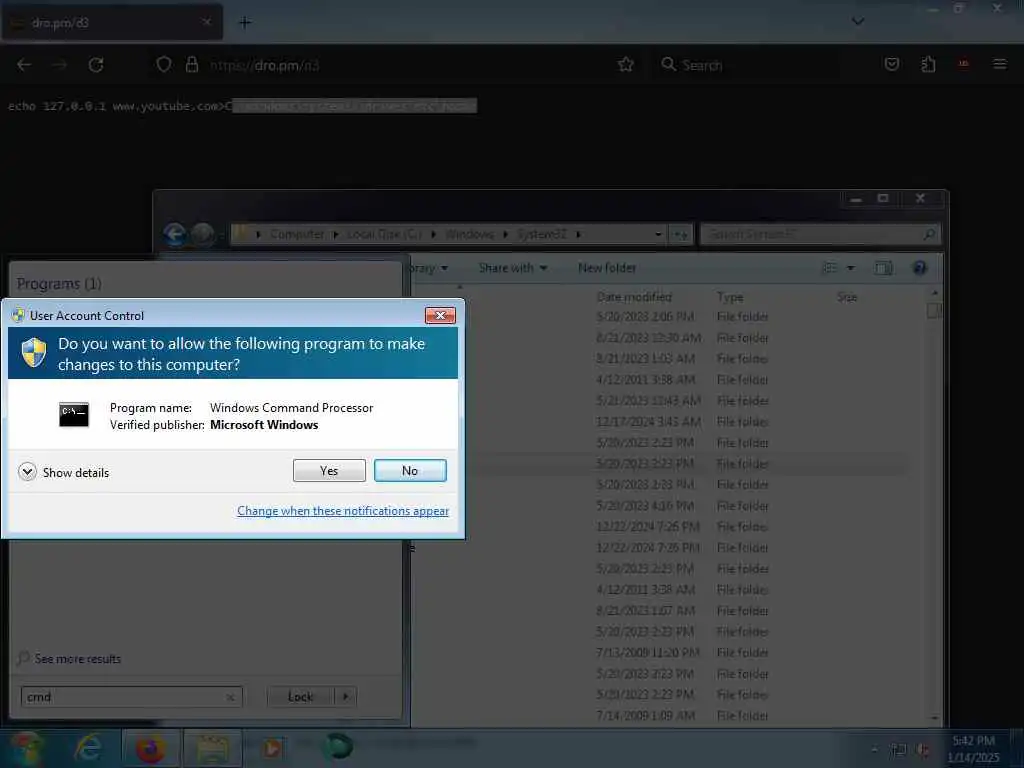Viewport: 1024px width, 768px height.
Task: Expand the arrow after Windows in breadcrumb
Action: 505,234
